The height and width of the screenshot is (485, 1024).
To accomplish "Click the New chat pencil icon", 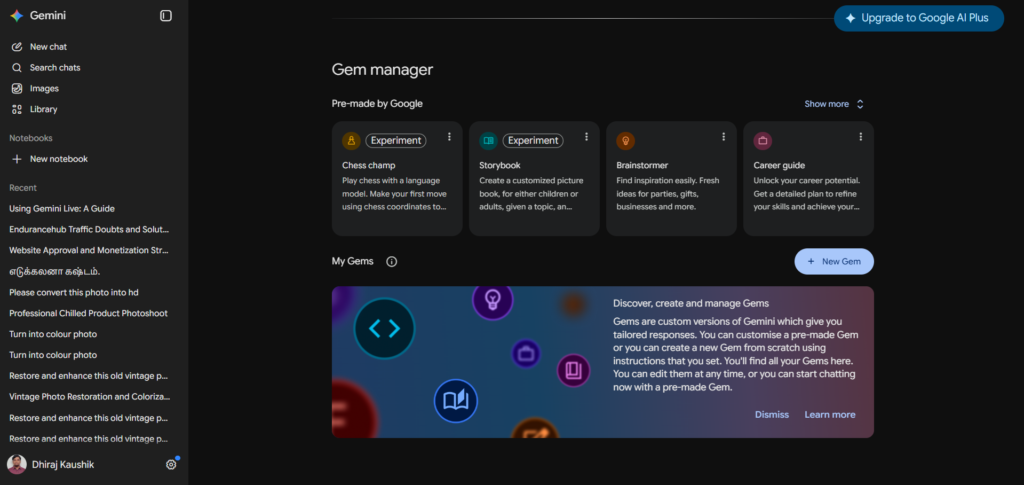I will click(17, 47).
